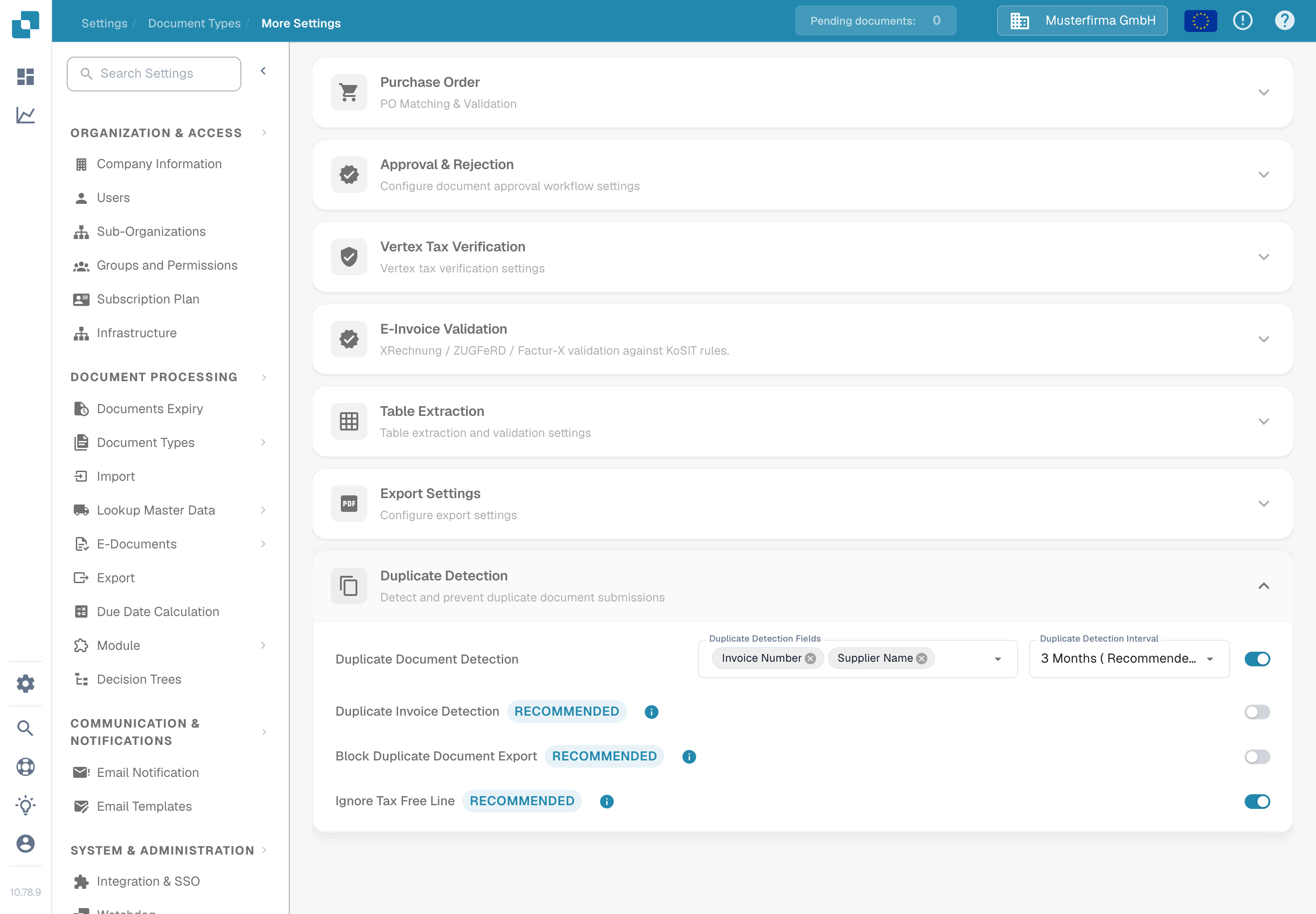Remove the Invoice Number chip
This screenshot has width=1316, height=914.
coord(810,659)
